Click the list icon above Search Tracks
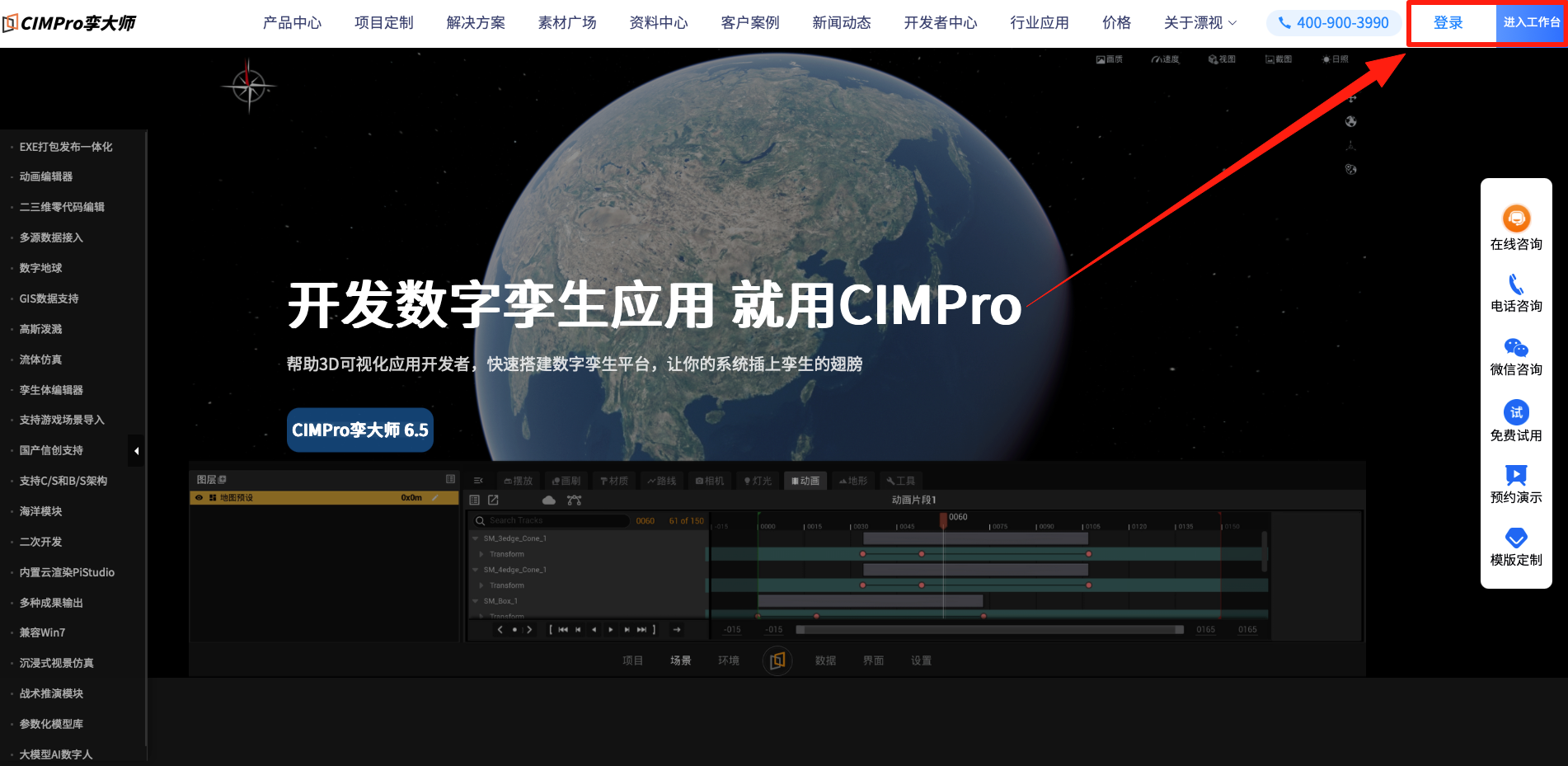The height and width of the screenshot is (766, 1568). (475, 500)
